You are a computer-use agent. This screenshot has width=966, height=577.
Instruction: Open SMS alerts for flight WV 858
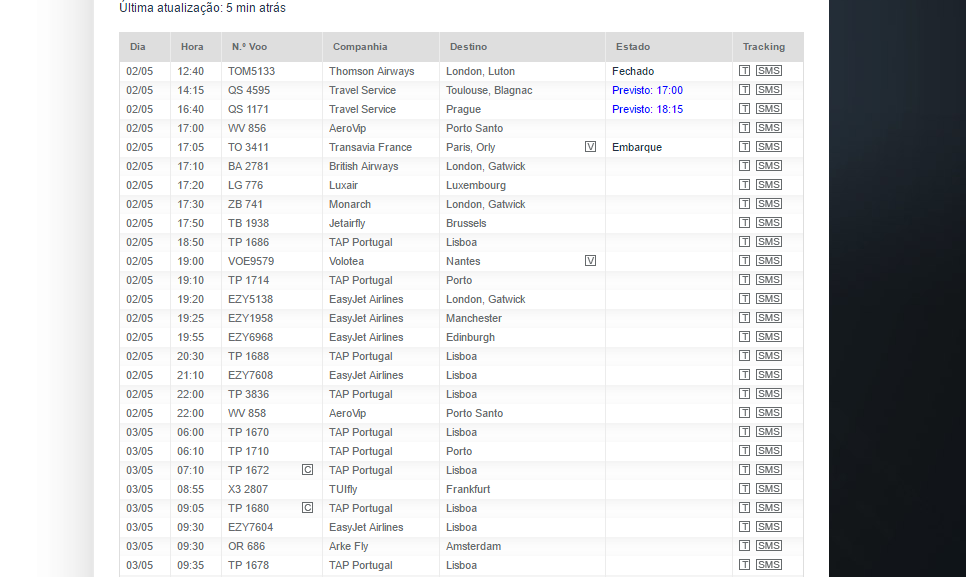pos(769,413)
